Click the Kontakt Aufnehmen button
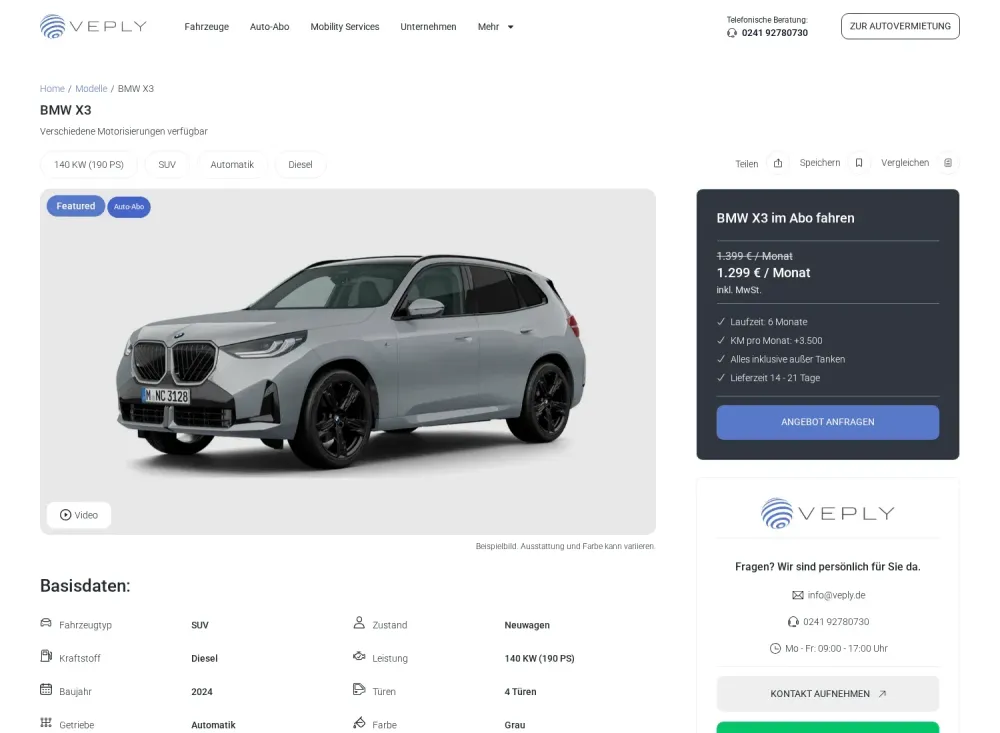This screenshot has height=733, width=1000. 827,693
